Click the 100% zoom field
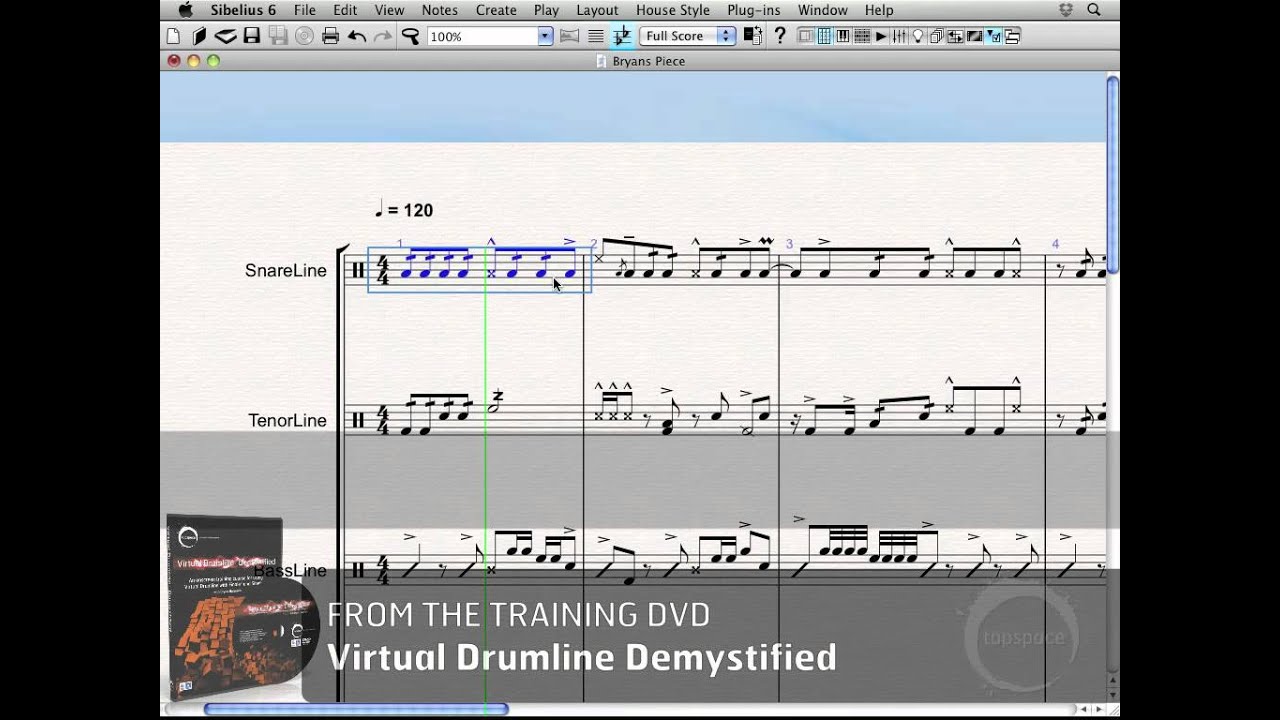This screenshot has height=720, width=1280. [x=483, y=36]
